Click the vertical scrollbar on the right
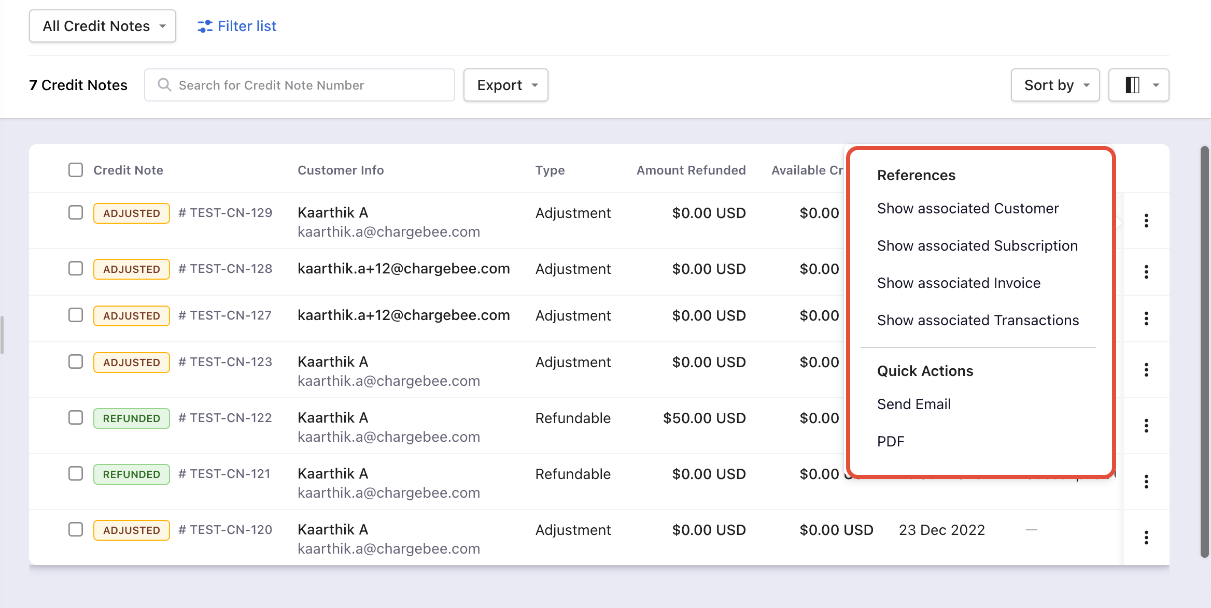 [1204, 350]
